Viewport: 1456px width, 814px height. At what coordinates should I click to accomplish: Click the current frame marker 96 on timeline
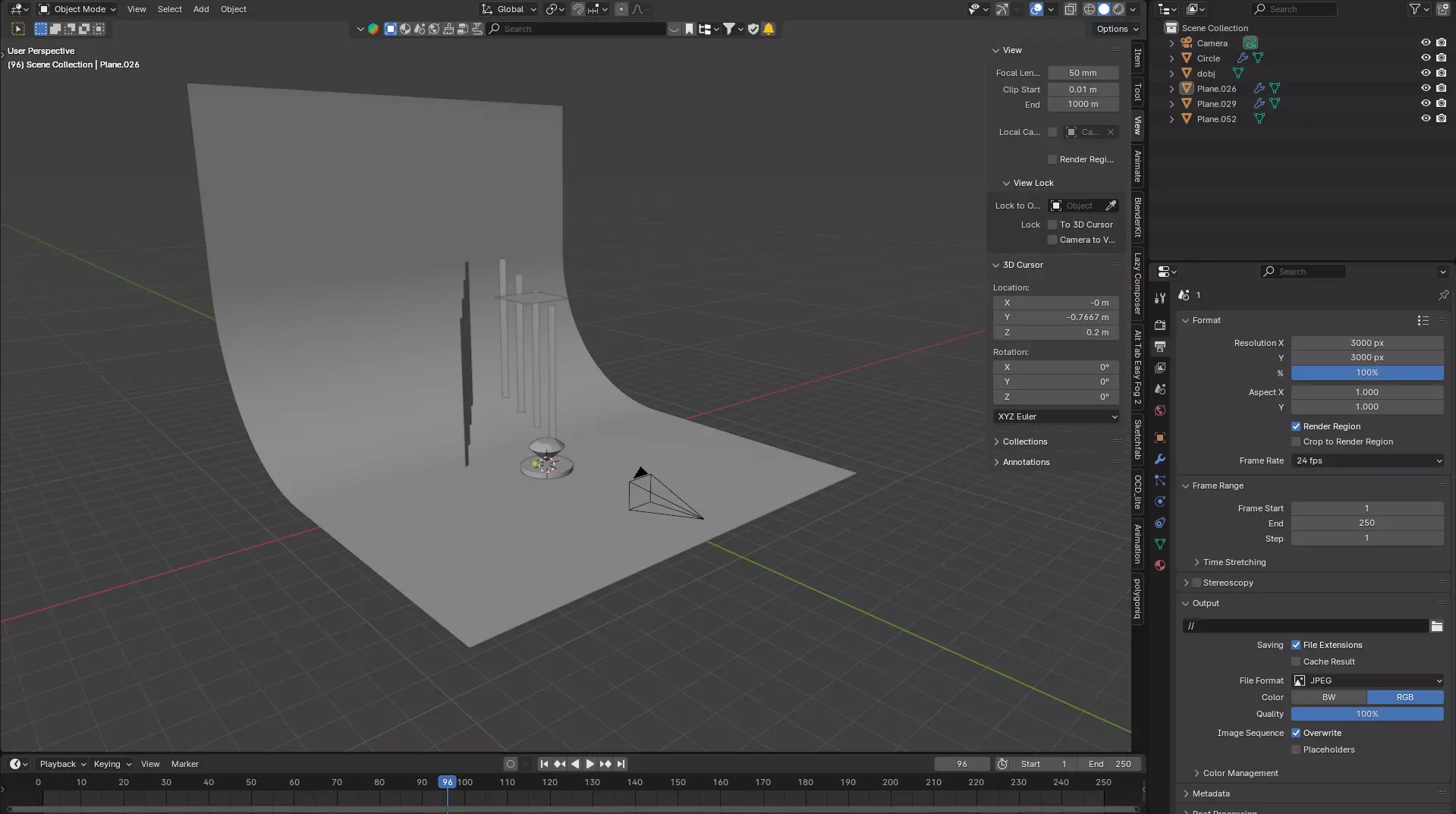coord(448,782)
